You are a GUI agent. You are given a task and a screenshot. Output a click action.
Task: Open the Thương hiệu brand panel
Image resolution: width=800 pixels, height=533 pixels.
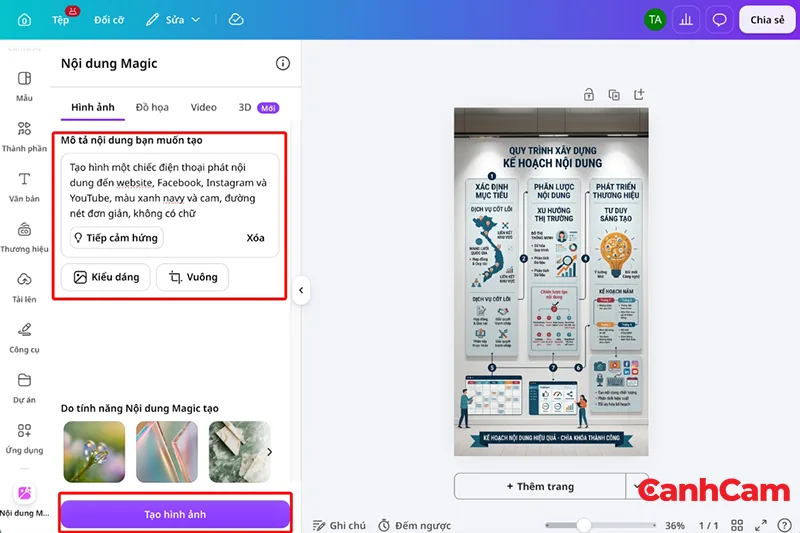tap(24, 237)
